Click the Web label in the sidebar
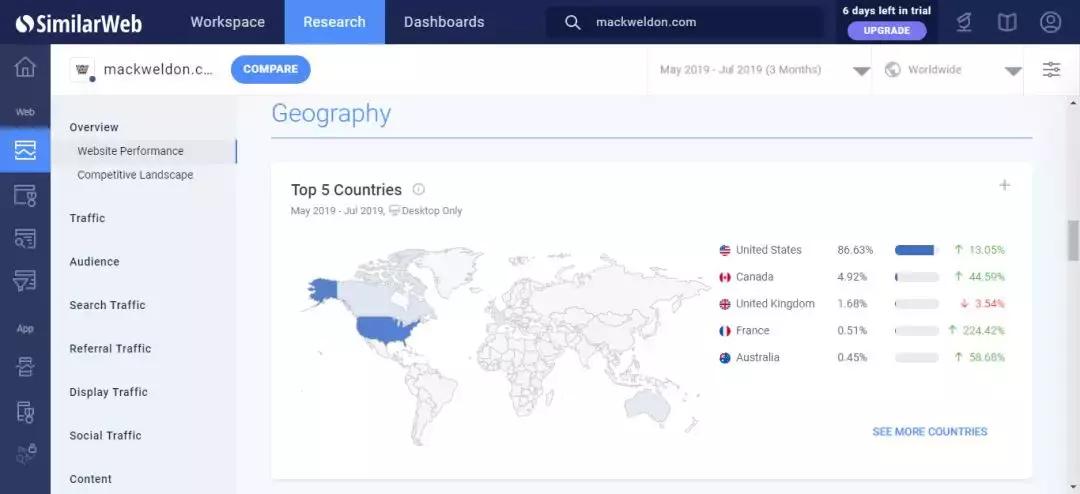 click(25, 112)
